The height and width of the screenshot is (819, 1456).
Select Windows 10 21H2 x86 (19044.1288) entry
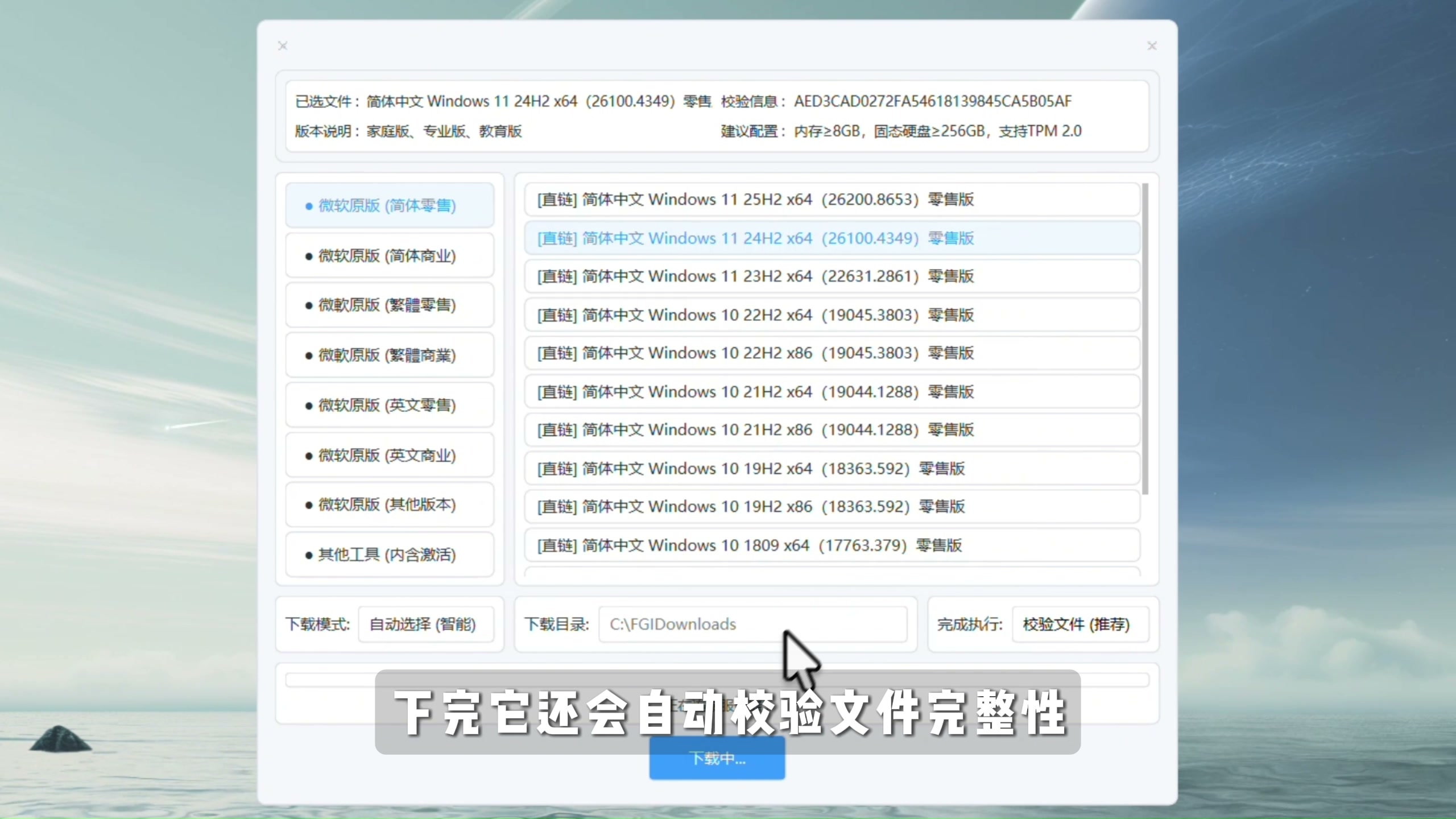click(832, 430)
